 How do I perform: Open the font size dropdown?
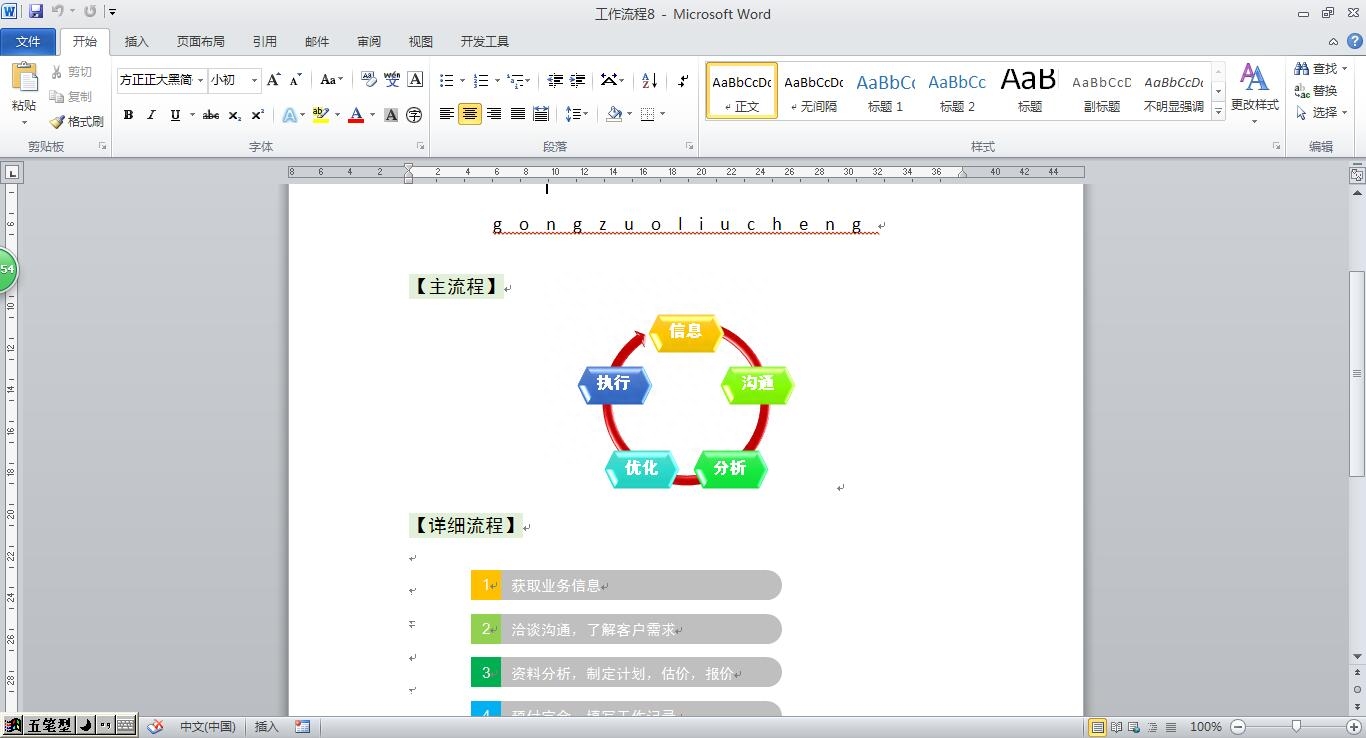pyautogui.click(x=254, y=80)
